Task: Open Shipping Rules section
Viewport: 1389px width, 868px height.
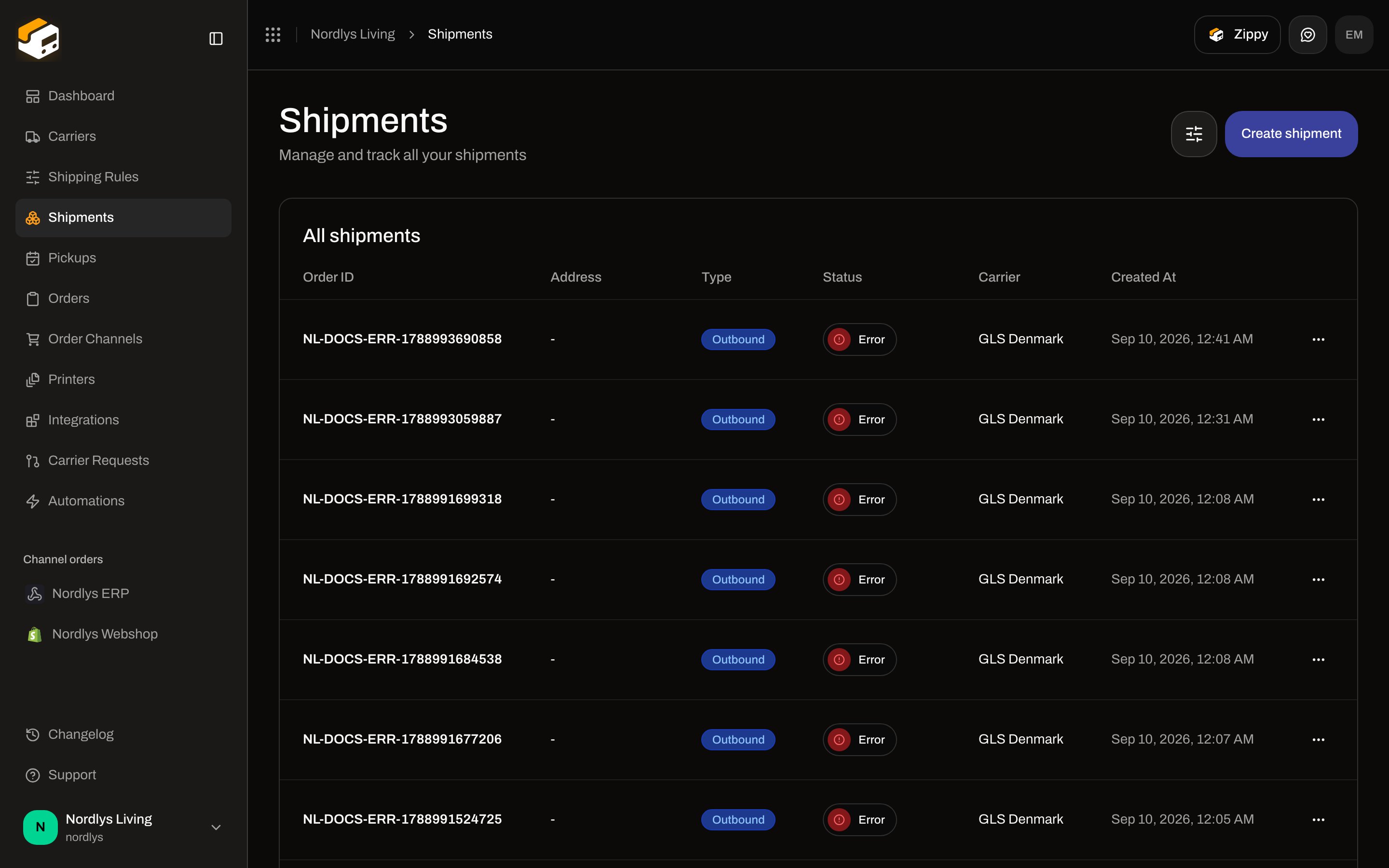Action: point(123,177)
